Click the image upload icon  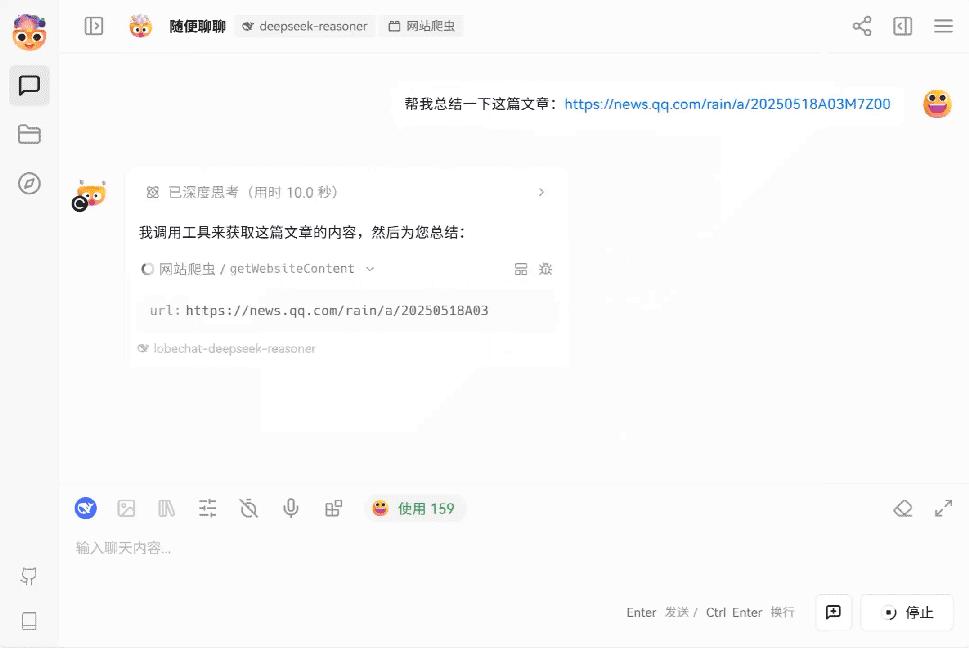pyautogui.click(x=126, y=508)
